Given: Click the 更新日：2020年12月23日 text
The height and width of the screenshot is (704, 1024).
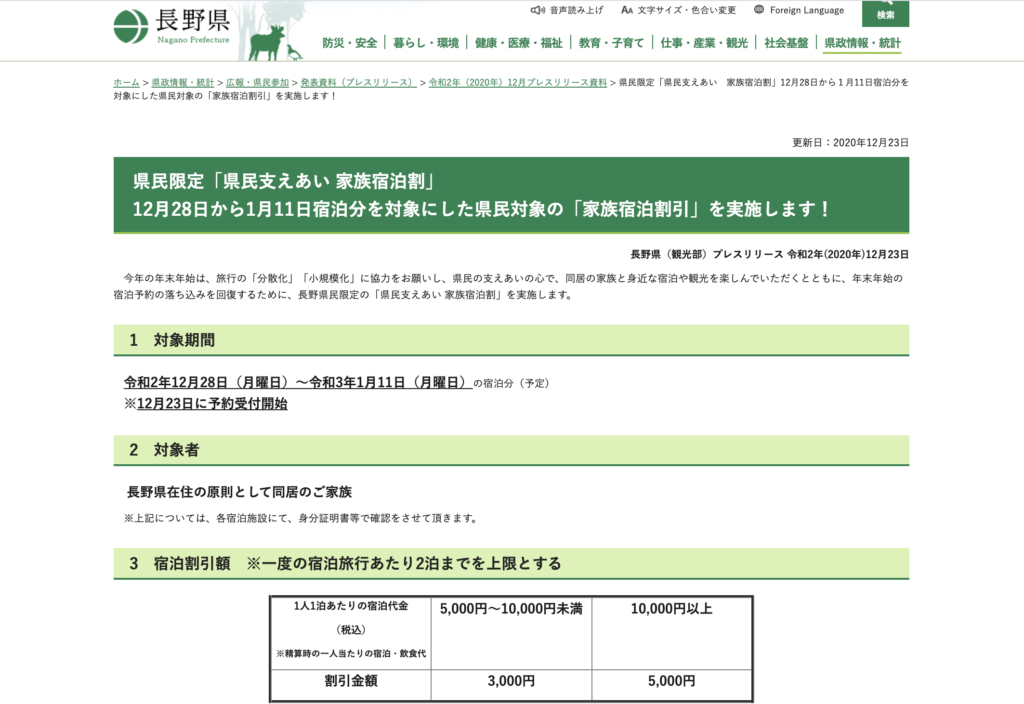Looking at the screenshot, I should [x=850, y=142].
